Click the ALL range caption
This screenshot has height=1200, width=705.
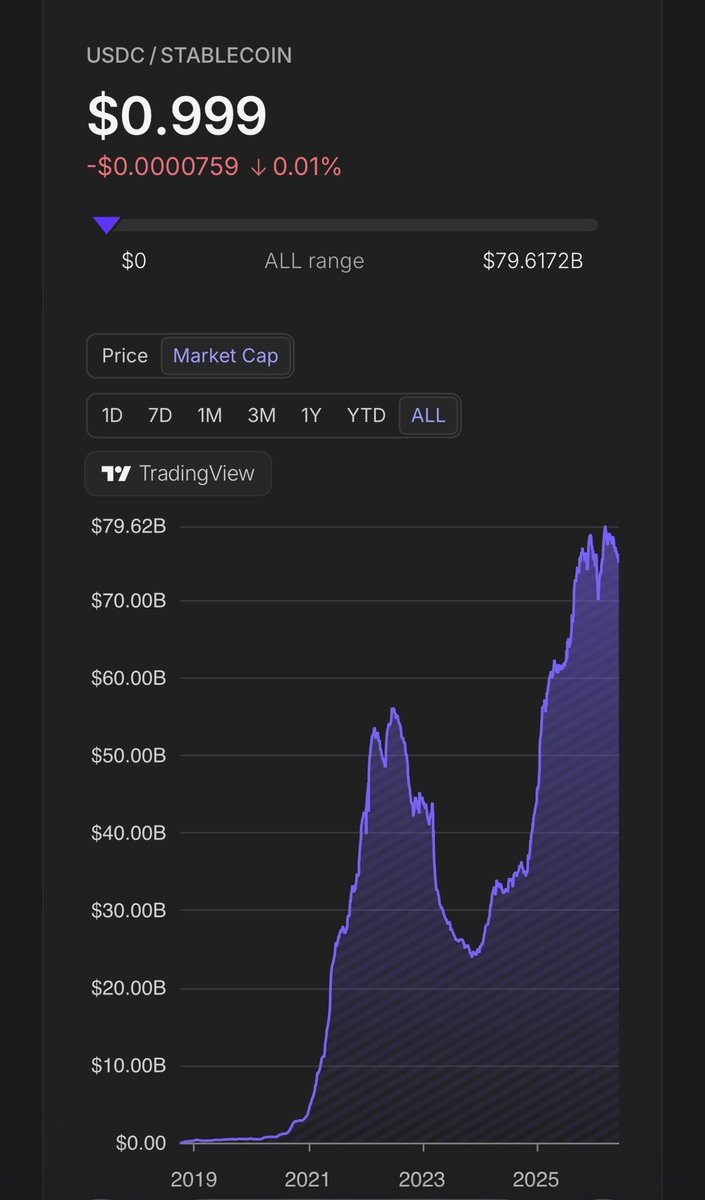click(x=314, y=261)
